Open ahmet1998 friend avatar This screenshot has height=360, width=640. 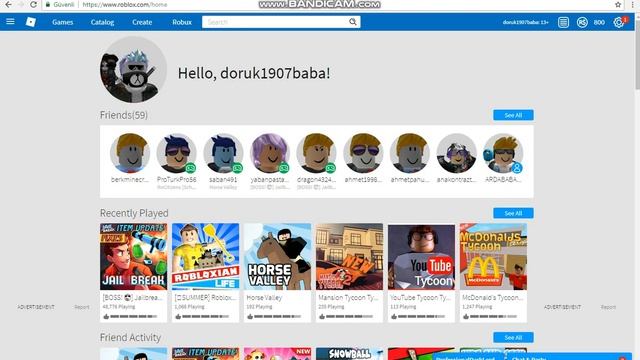(363, 153)
